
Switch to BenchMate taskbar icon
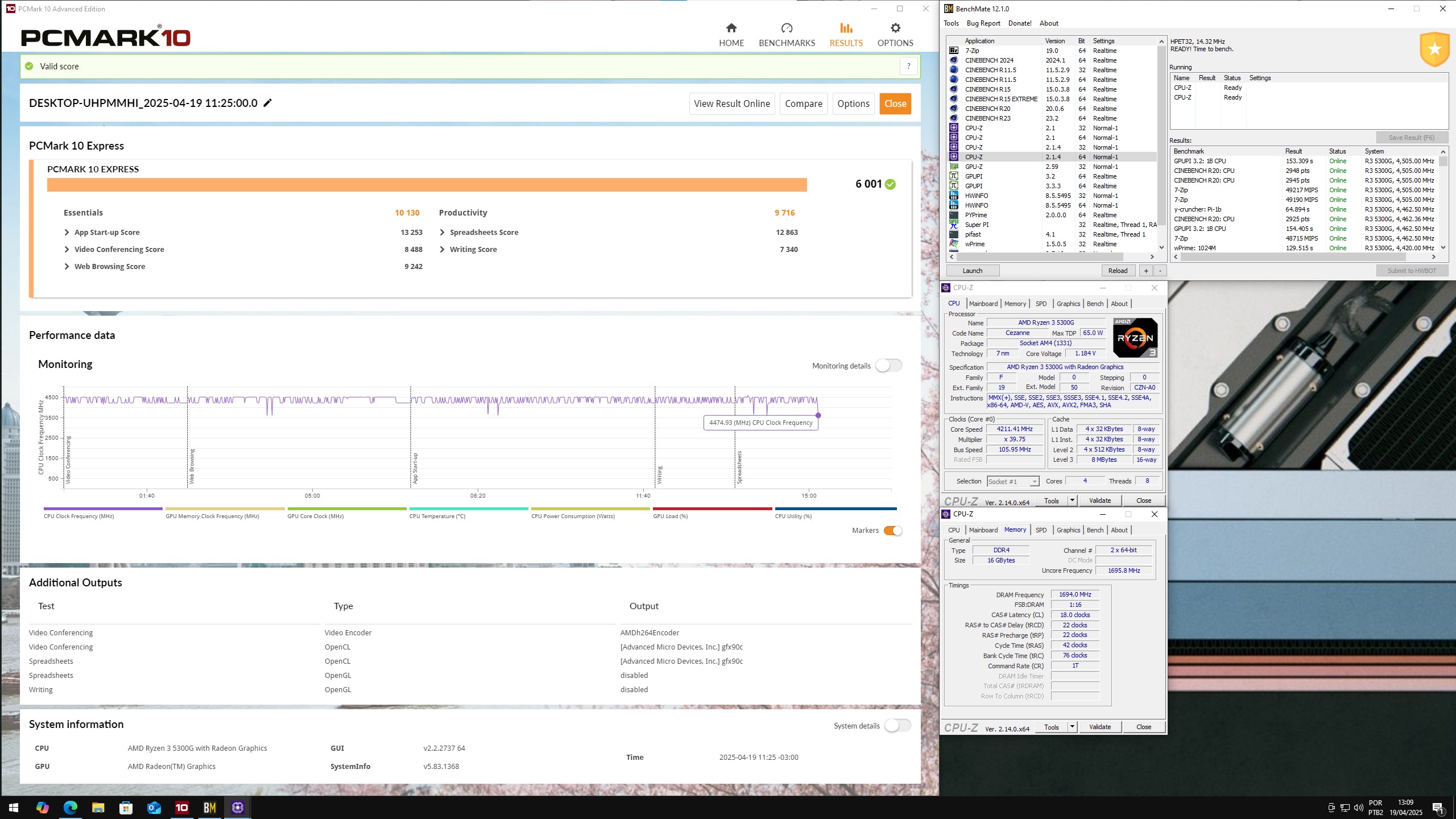click(x=209, y=807)
